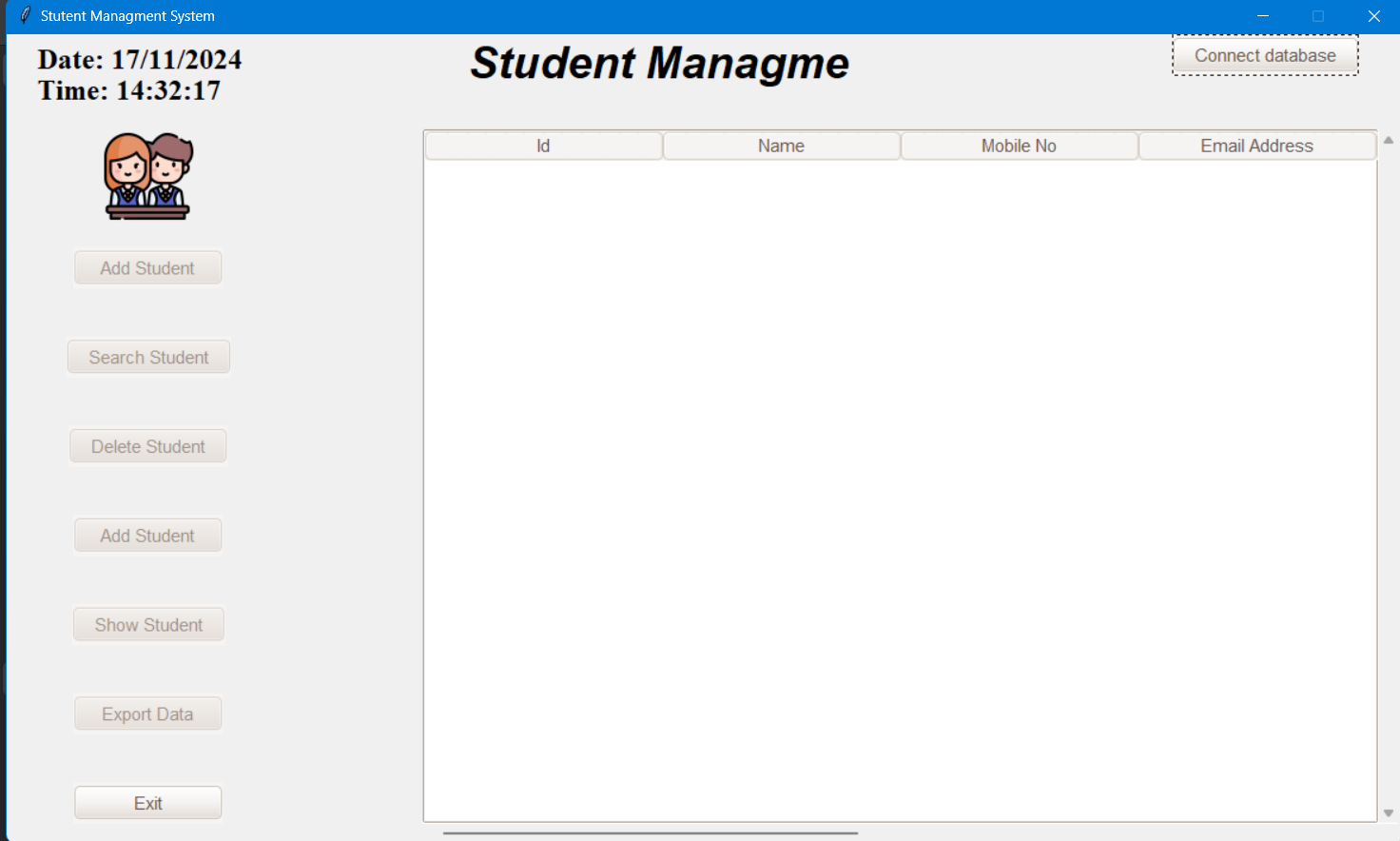Click the Show Student button

148,624
